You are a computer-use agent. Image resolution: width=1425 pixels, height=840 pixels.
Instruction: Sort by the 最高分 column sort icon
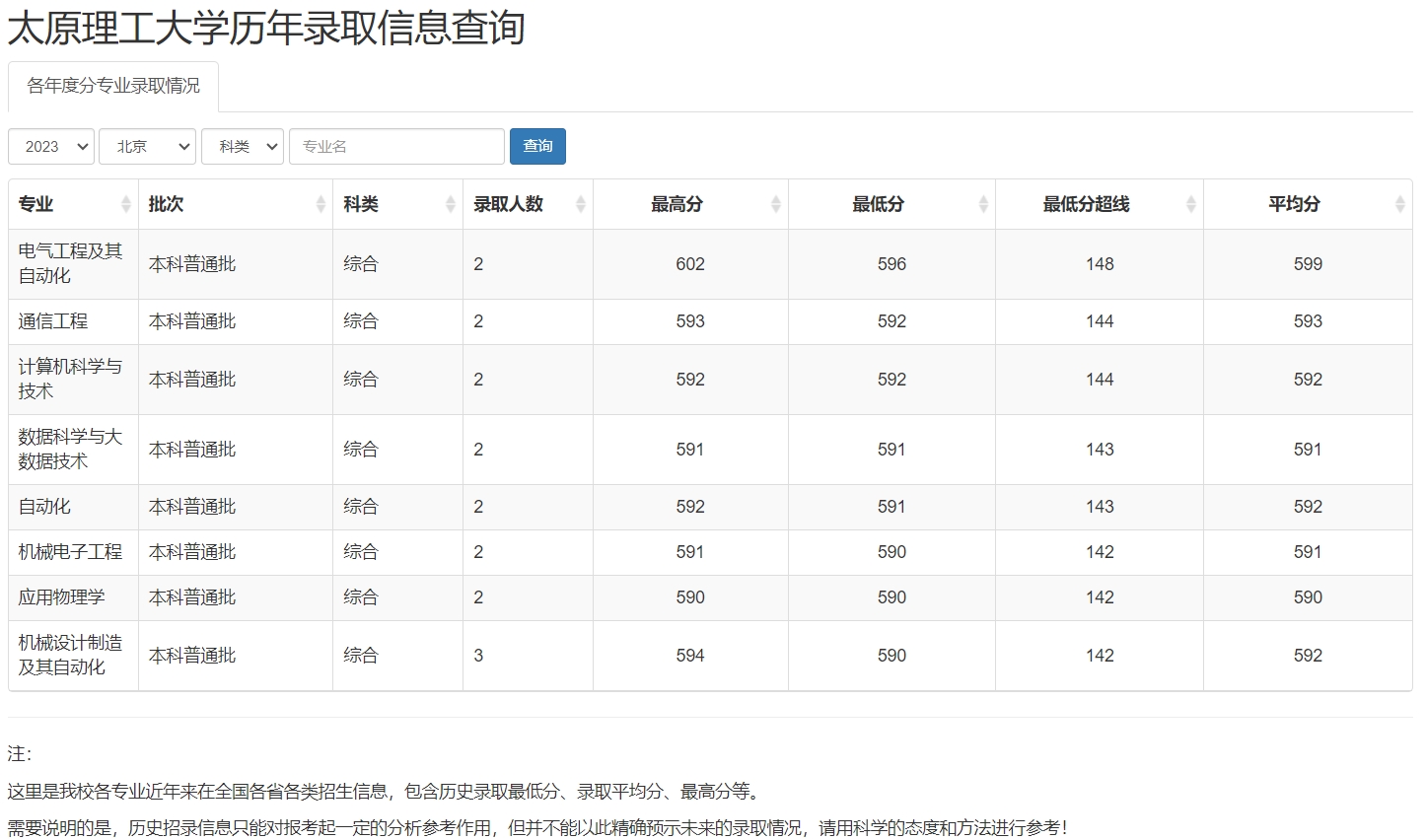click(776, 204)
